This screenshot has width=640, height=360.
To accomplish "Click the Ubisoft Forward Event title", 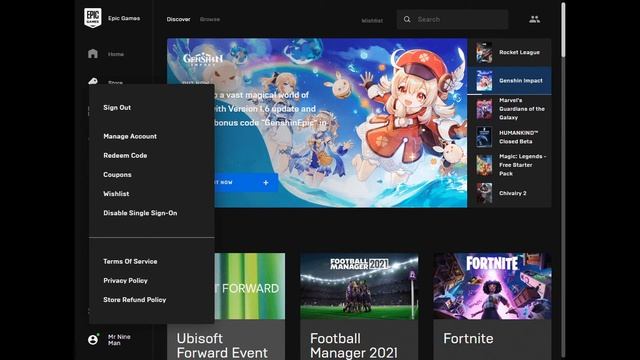I will 222,345.
